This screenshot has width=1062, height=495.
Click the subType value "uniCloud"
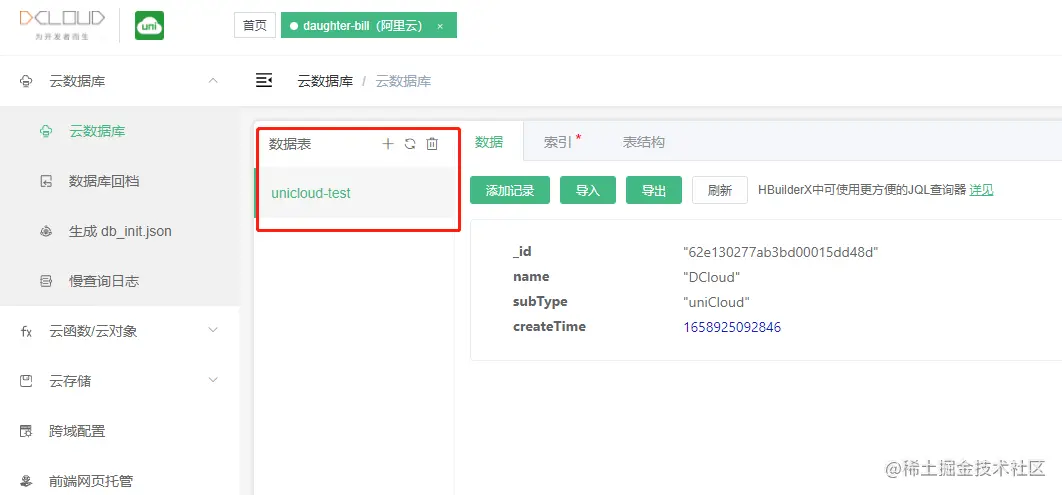717,302
